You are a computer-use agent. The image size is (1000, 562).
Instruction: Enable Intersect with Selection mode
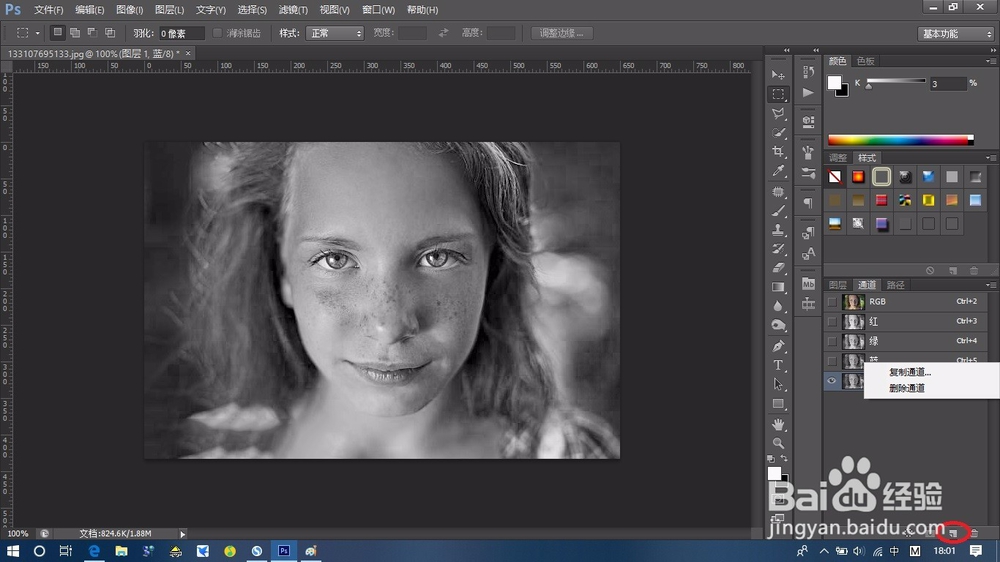(110, 33)
